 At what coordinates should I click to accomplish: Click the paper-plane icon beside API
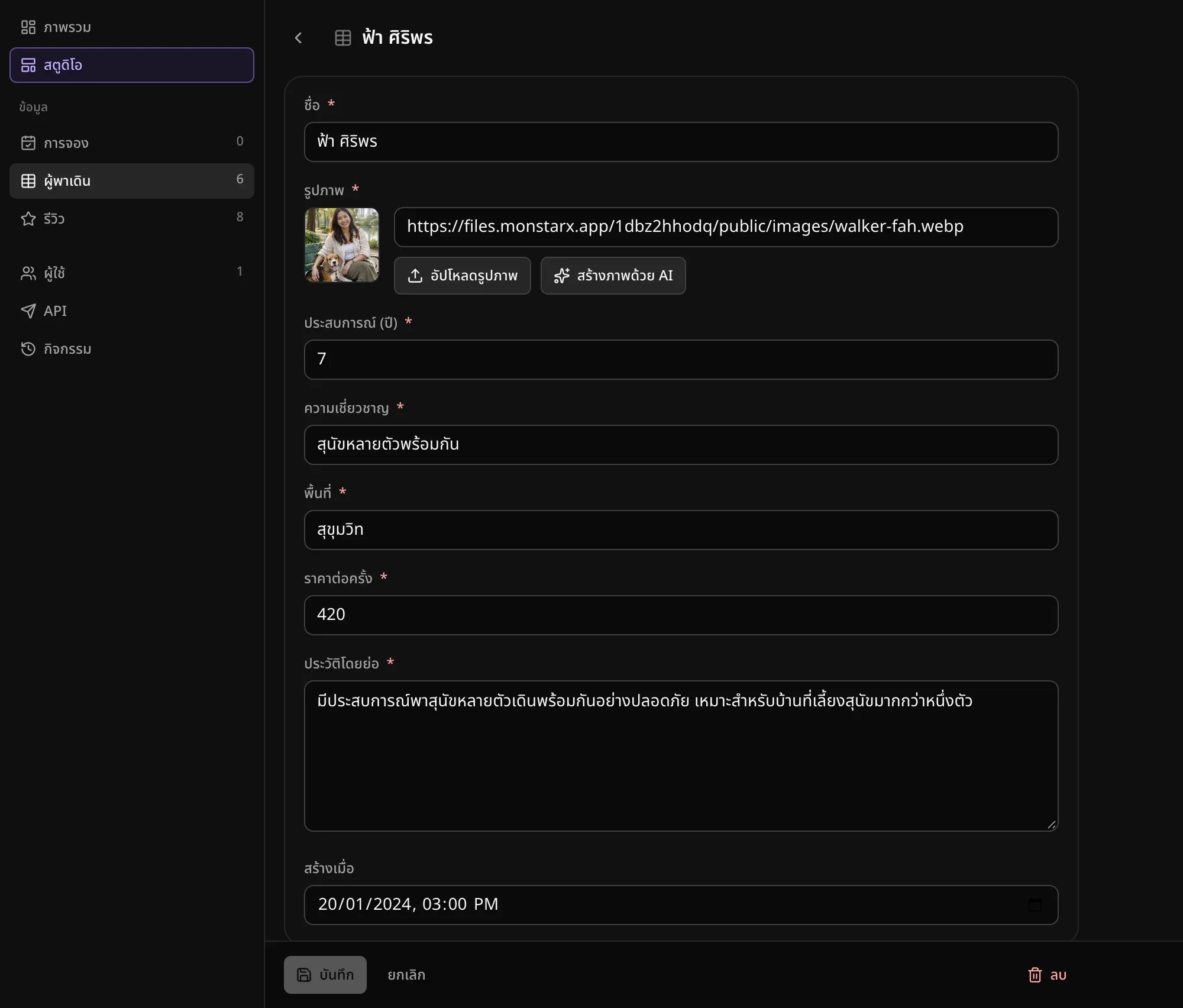(28, 311)
